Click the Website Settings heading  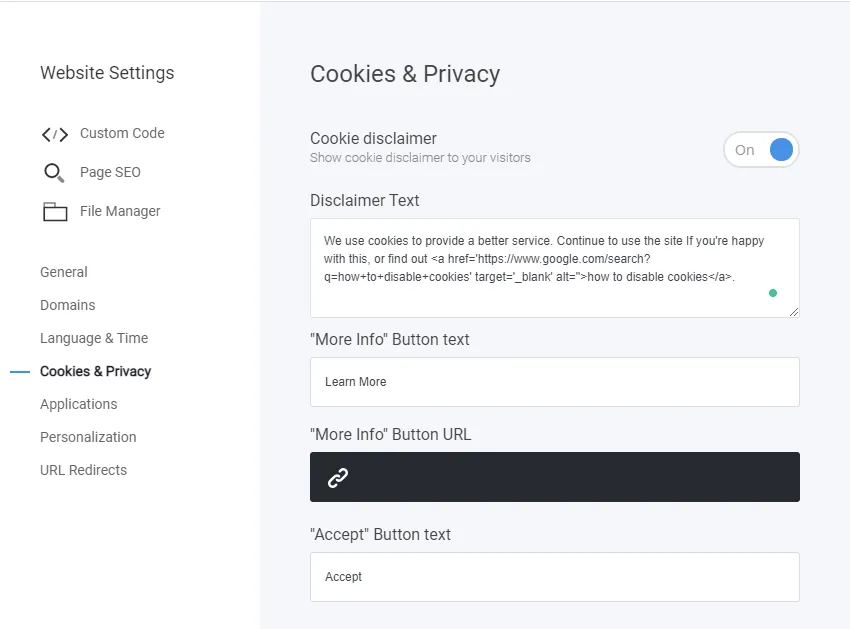107,73
